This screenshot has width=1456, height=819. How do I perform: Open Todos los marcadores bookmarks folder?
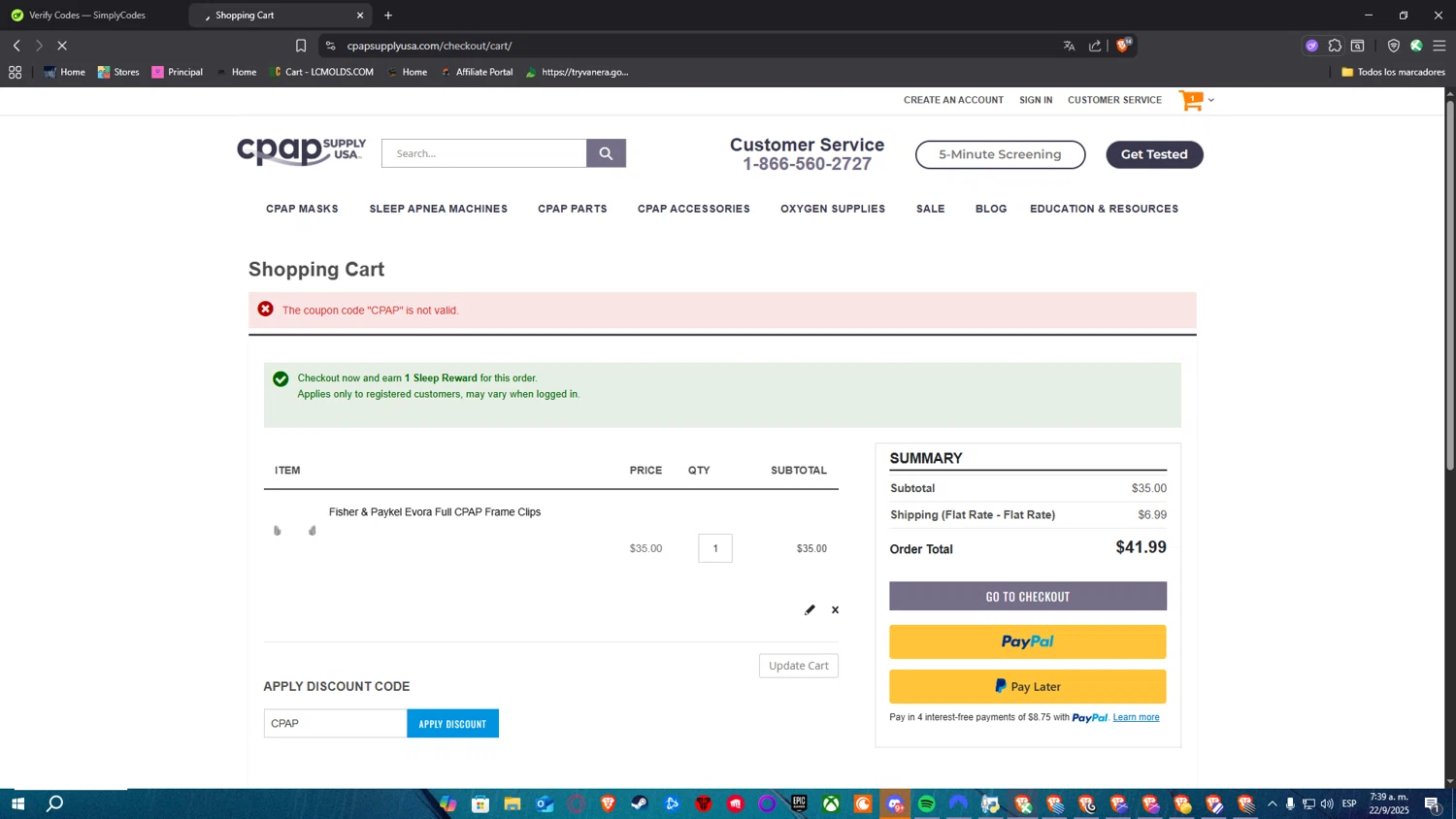1393,72
